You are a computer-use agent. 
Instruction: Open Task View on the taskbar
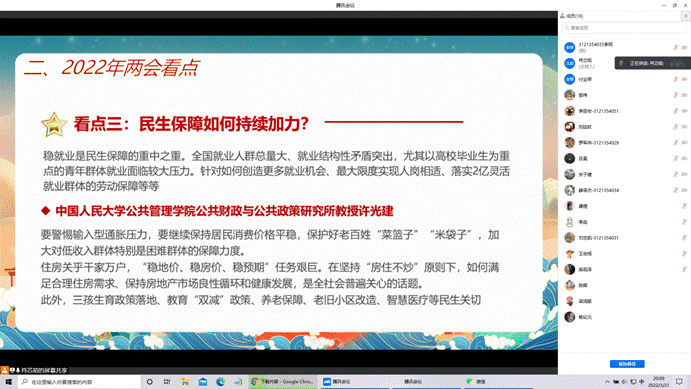[x=167, y=382]
